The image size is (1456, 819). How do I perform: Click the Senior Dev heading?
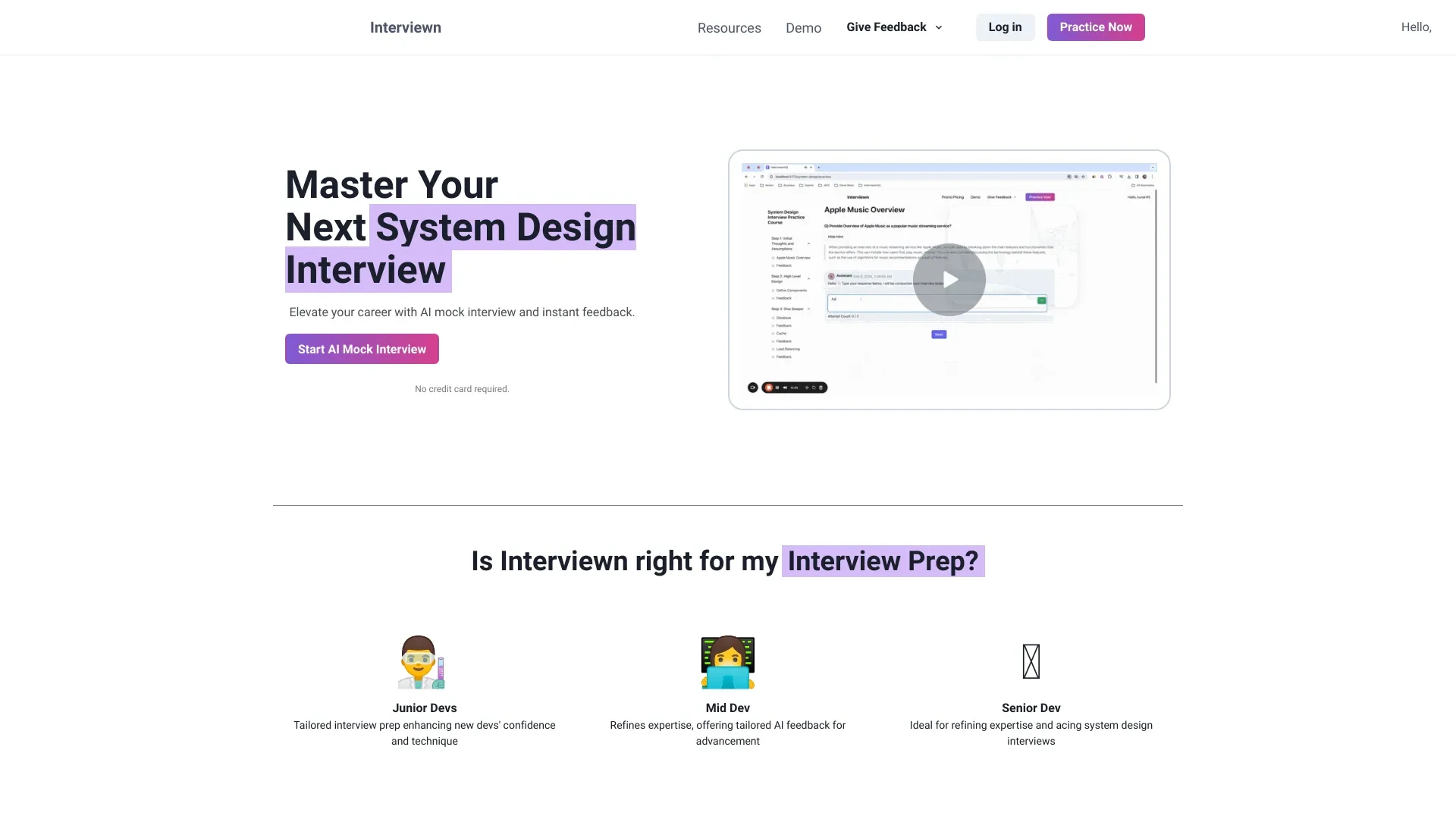(1031, 708)
